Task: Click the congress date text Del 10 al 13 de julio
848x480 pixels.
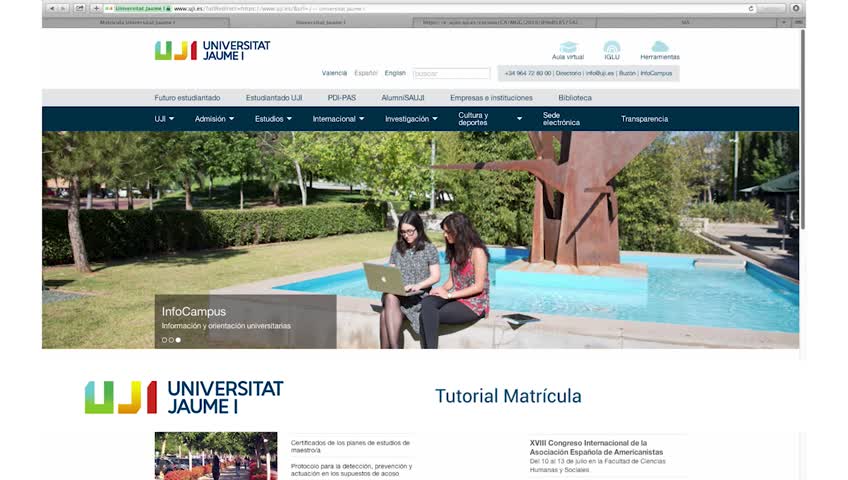Action: pos(597,465)
